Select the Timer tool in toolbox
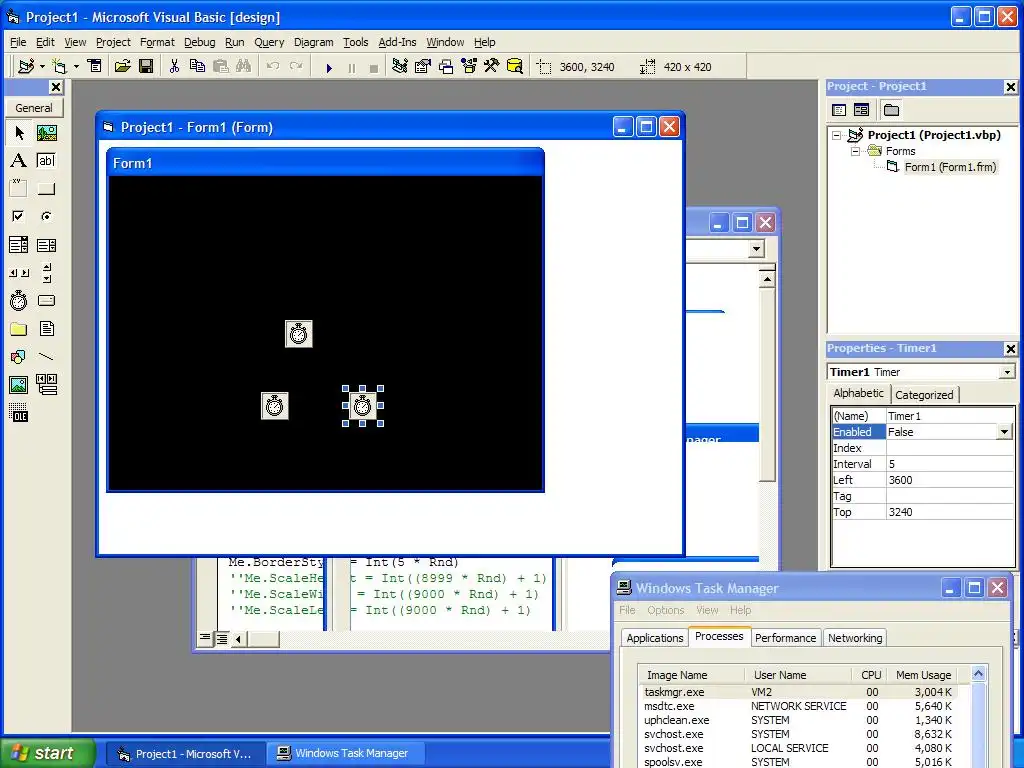1024x768 pixels. [19, 300]
